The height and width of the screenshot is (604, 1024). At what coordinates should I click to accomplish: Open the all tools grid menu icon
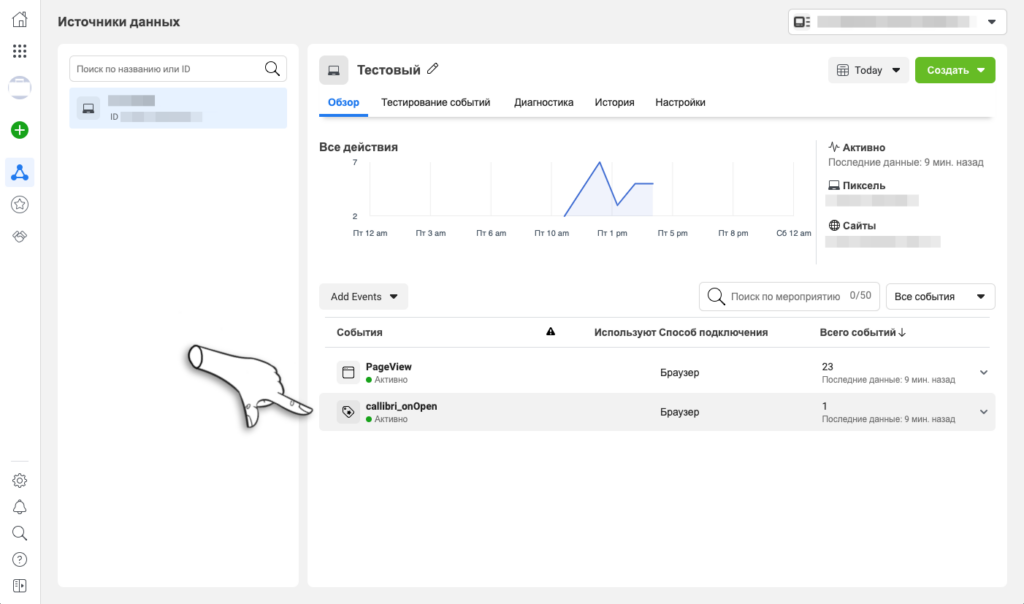[x=20, y=51]
